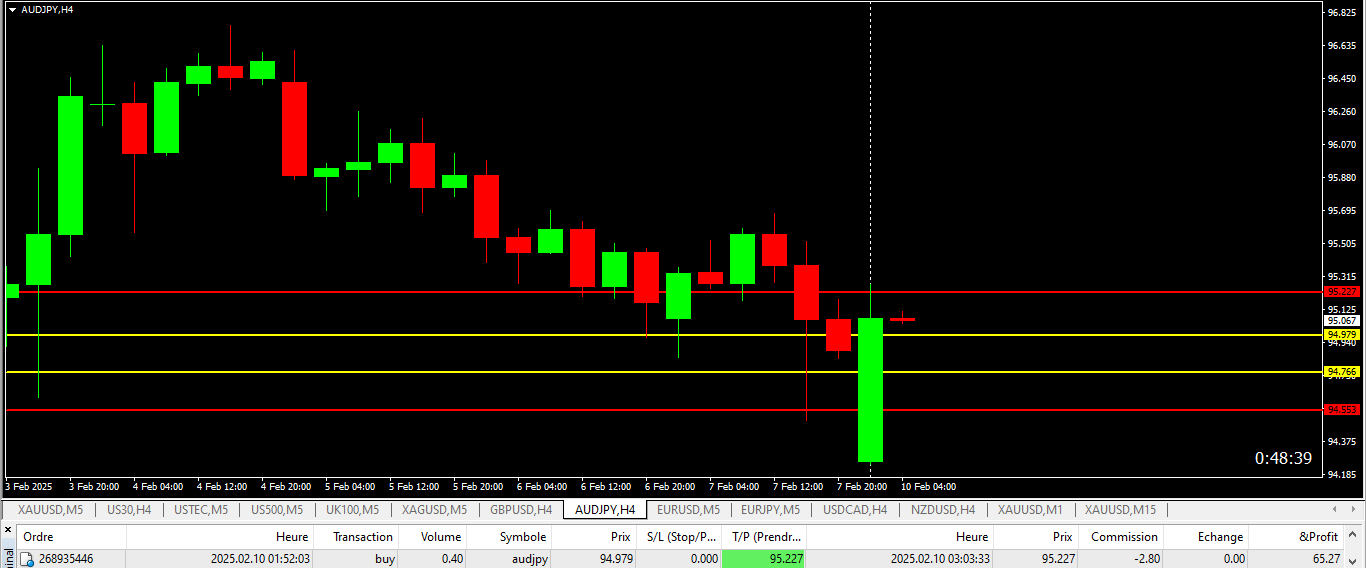1366x568 pixels.
Task: Switch to the XAUUSD,M5 chart tab
Action: pyautogui.click(x=49, y=510)
